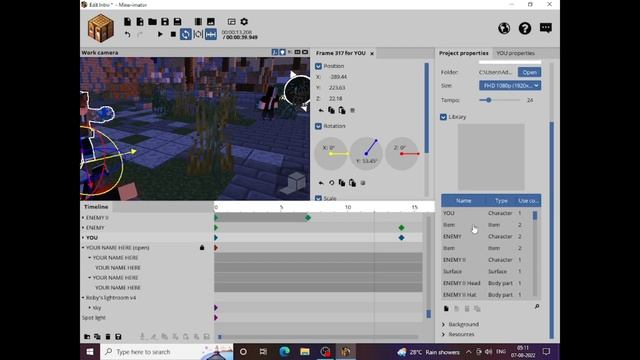
Task: Select the Frame 317 for YOU tab
Action: point(341,53)
